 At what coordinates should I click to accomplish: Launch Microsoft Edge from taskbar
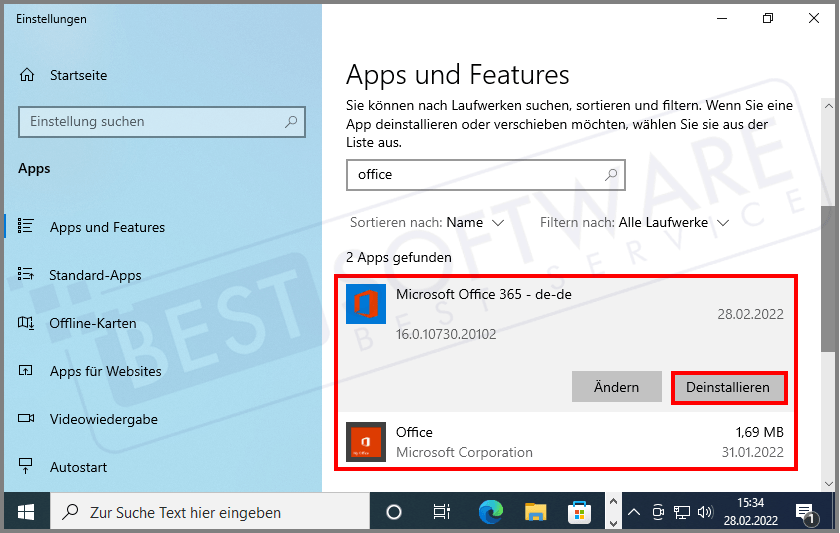[x=490, y=512]
